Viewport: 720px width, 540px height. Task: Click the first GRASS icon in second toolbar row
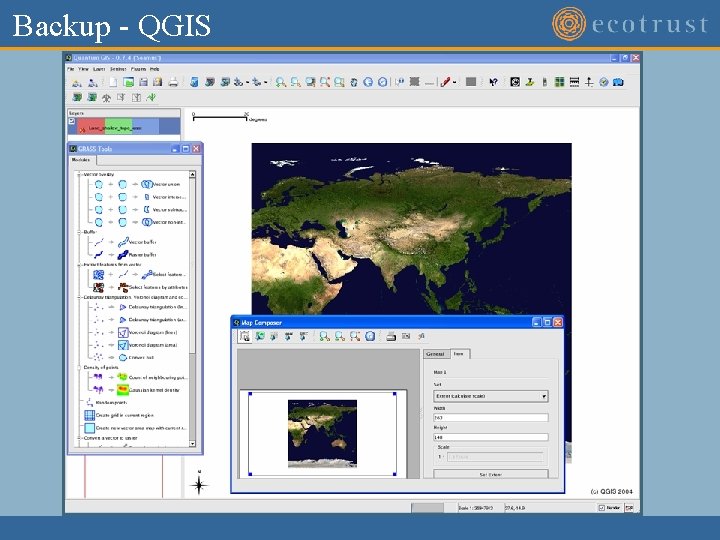(77, 97)
